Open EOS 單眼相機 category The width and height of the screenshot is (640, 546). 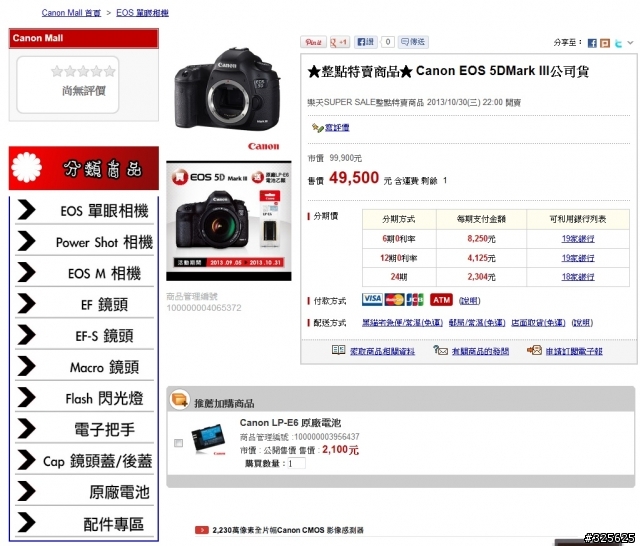[x=84, y=211]
